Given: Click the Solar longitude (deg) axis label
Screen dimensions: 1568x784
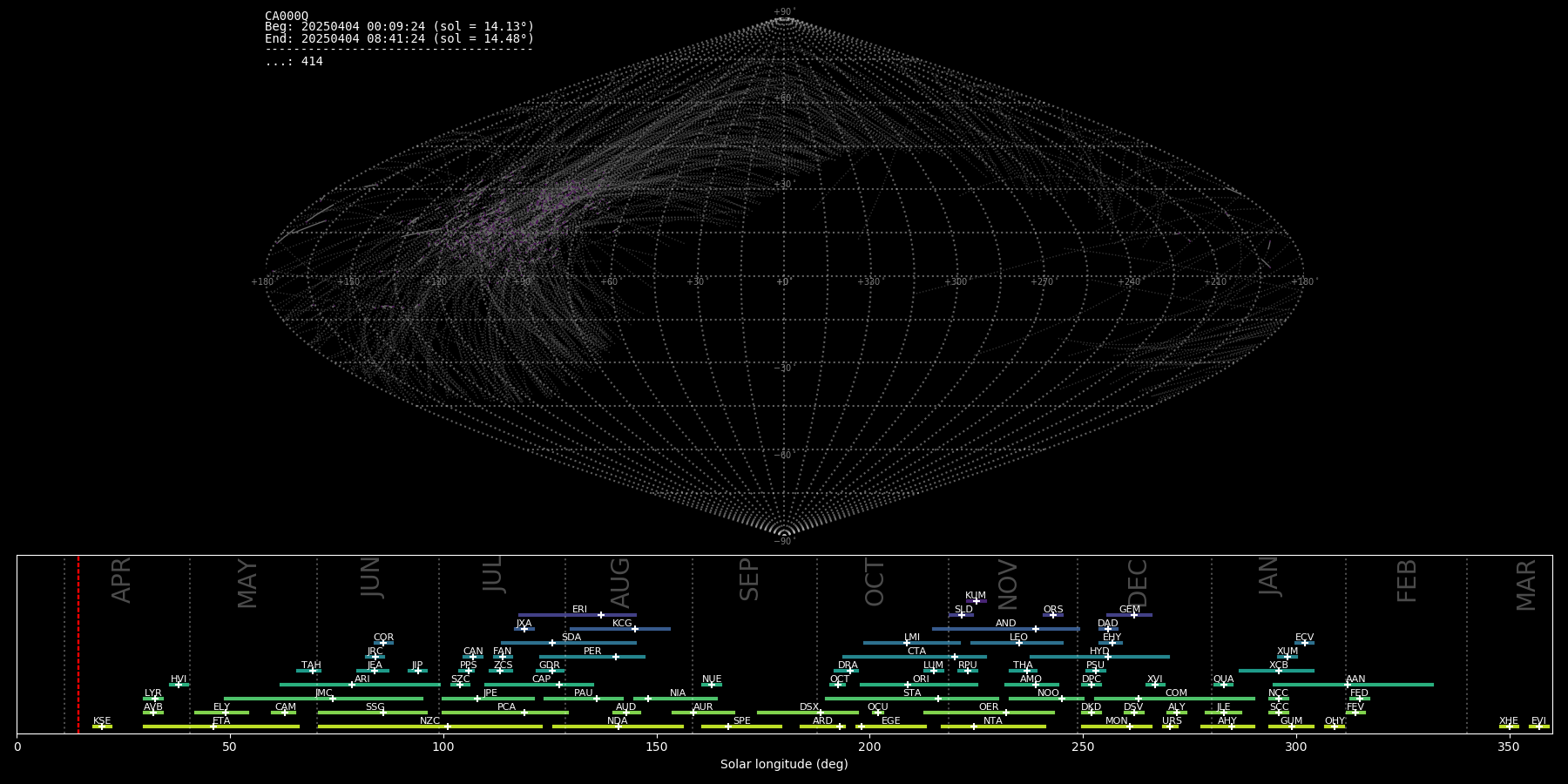Looking at the screenshot, I should [784, 764].
